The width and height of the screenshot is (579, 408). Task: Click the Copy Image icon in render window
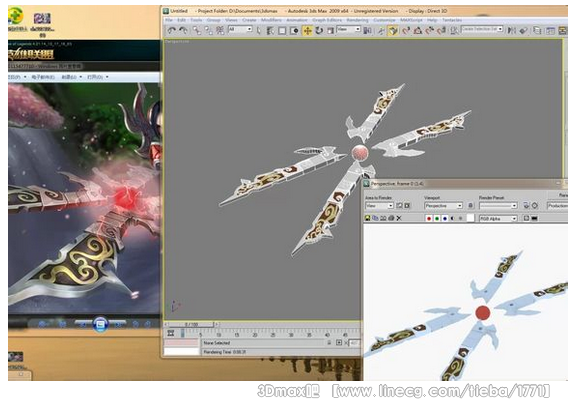point(375,218)
